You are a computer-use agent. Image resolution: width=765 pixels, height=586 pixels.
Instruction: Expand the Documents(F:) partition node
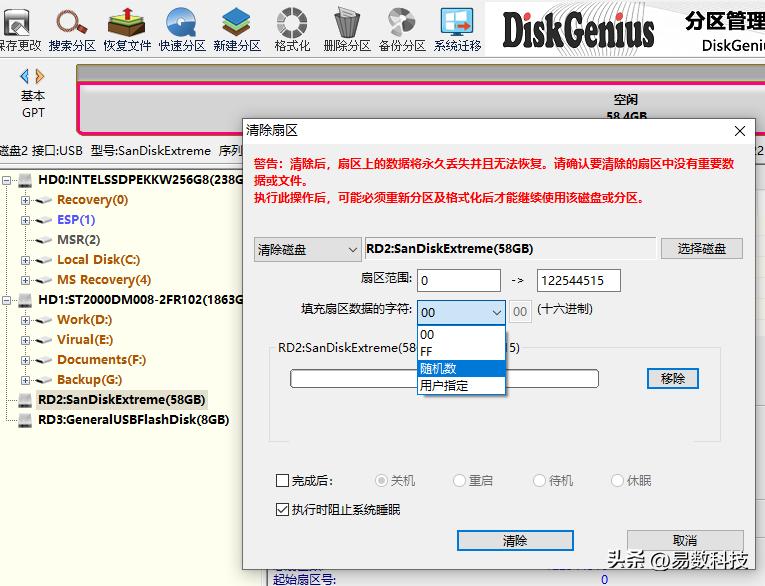point(25,360)
